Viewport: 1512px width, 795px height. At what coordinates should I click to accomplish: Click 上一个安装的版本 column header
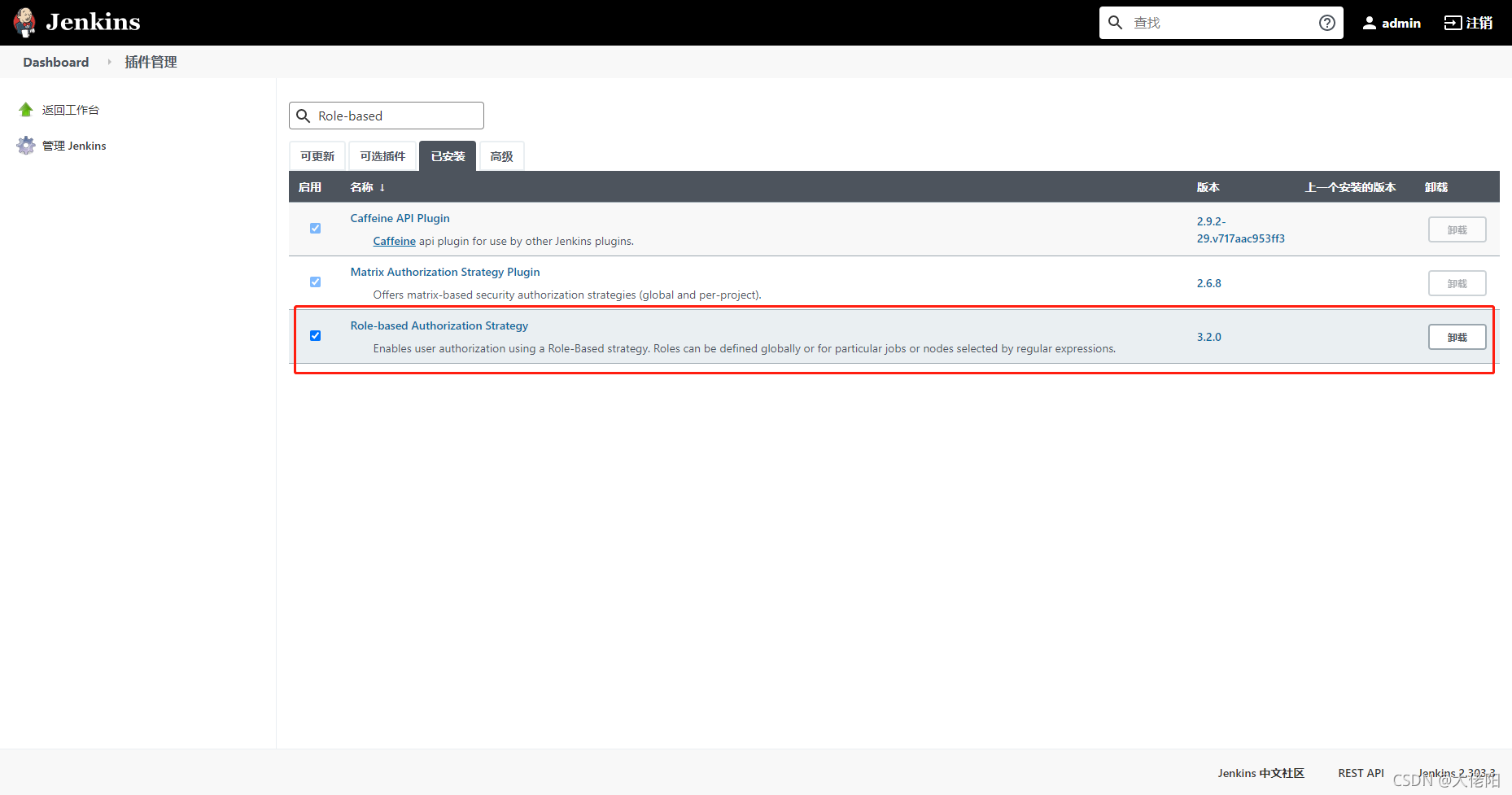coord(1351,187)
